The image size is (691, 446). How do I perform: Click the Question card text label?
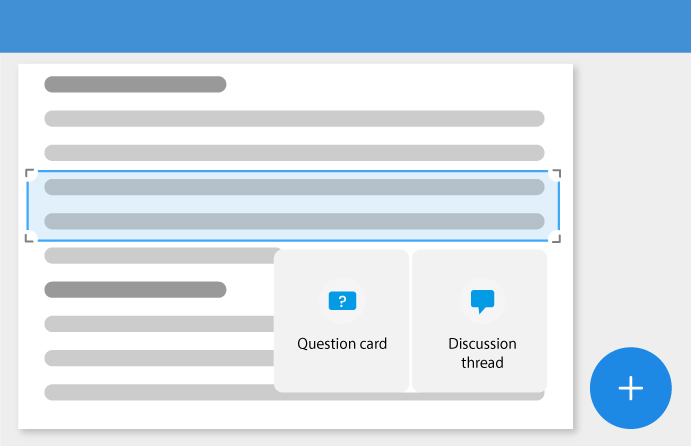tap(342, 344)
